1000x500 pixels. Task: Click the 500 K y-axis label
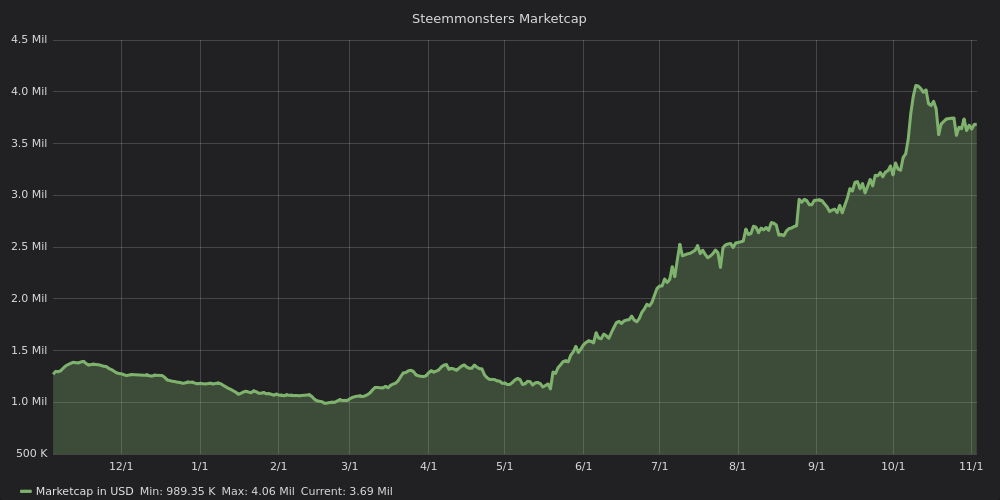[31, 453]
